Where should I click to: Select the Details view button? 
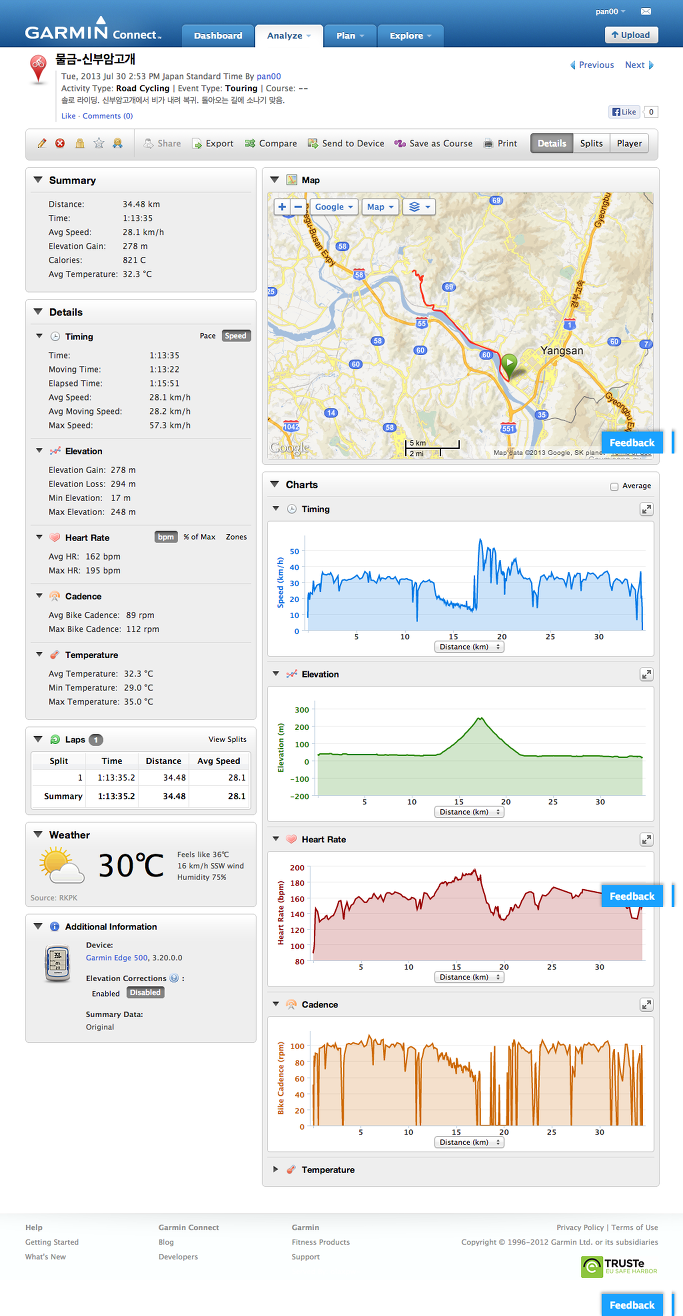(x=552, y=144)
